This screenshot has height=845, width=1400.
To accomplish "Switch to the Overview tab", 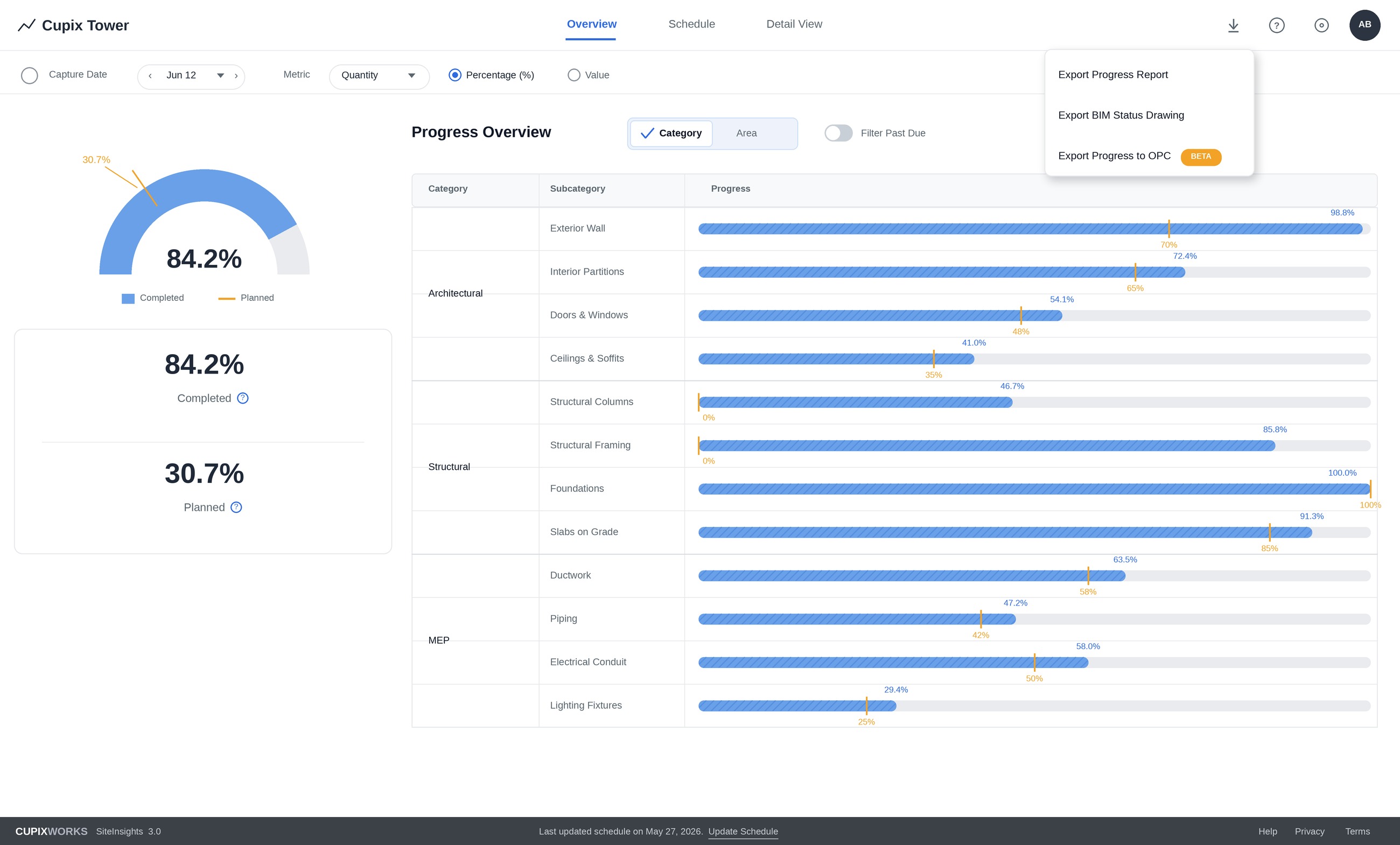I will coord(591,24).
